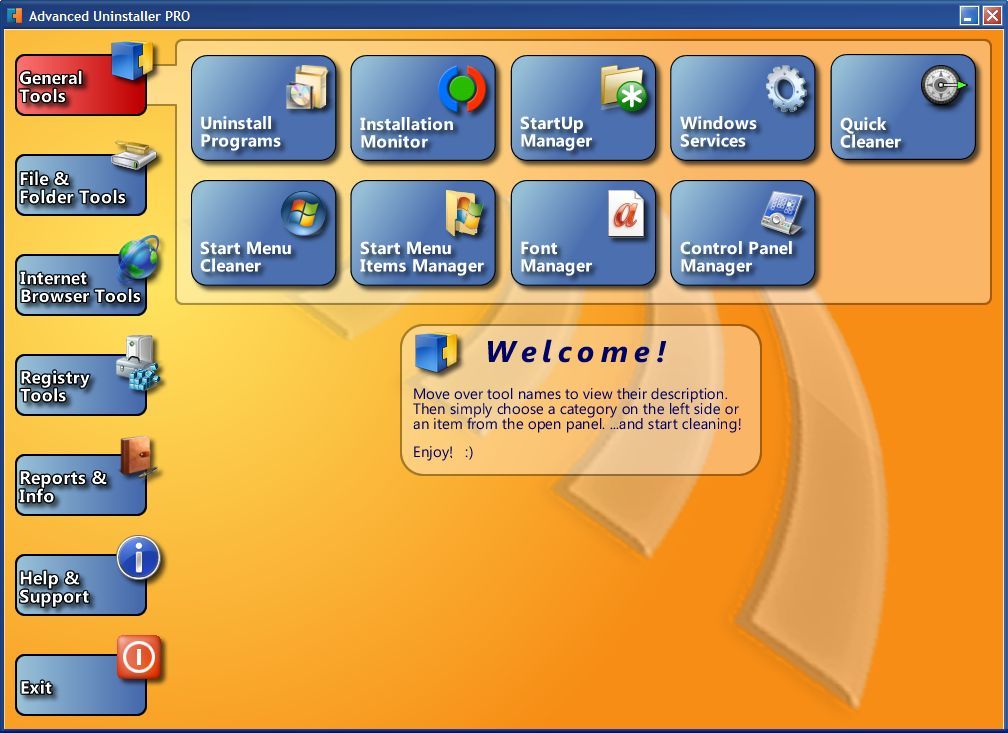Open the Windows Services tool
The image size is (1008, 733).
pos(742,108)
